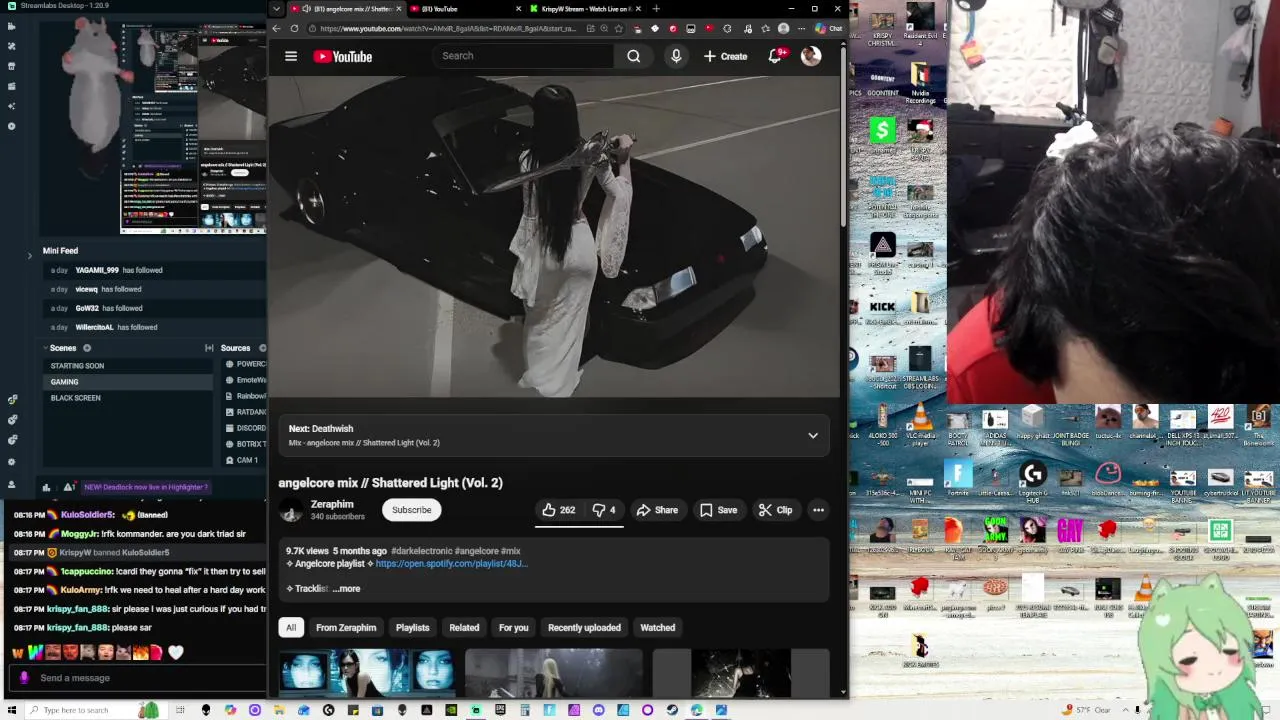Click the Zeraphim channel name
1280x720 pixels.
click(x=332, y=505)
